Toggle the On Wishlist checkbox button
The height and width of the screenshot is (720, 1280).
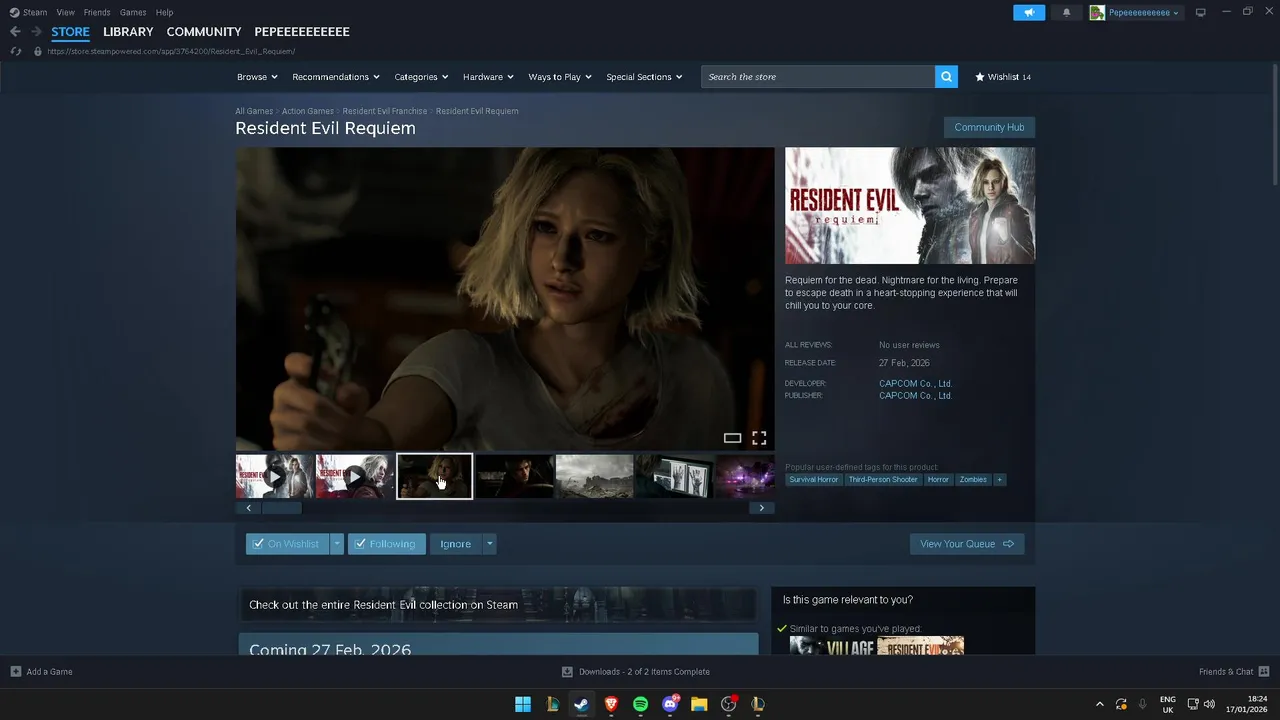click(x=288, y=544)
